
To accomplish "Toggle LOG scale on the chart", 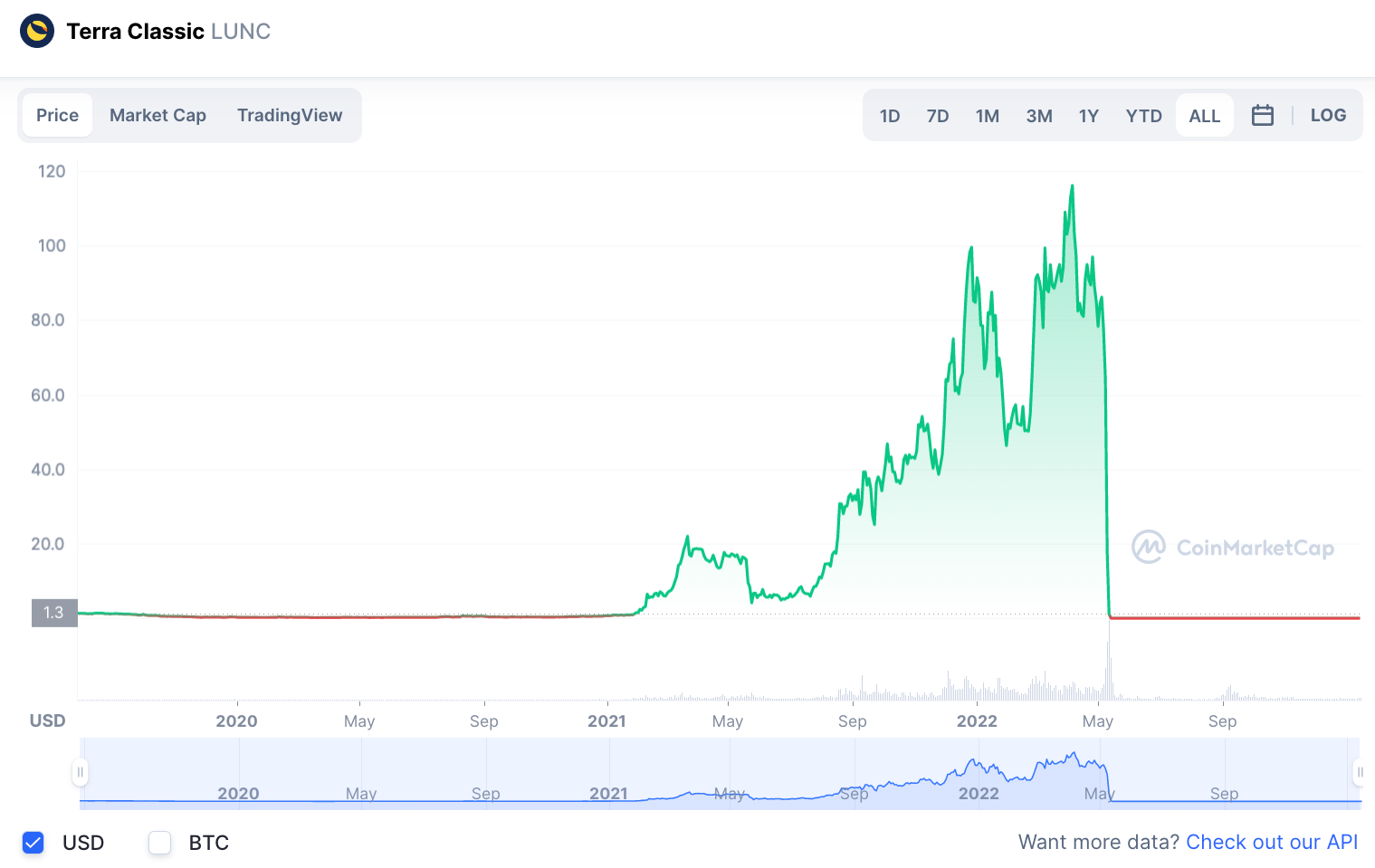I will pyautogui.click(x=1328, y=115).
